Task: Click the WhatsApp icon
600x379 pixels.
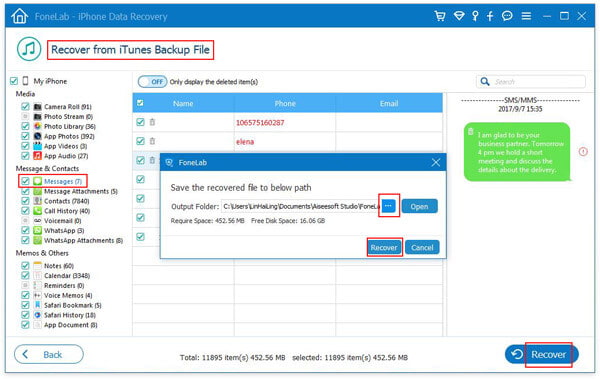Action: click(x=38, y=230)
